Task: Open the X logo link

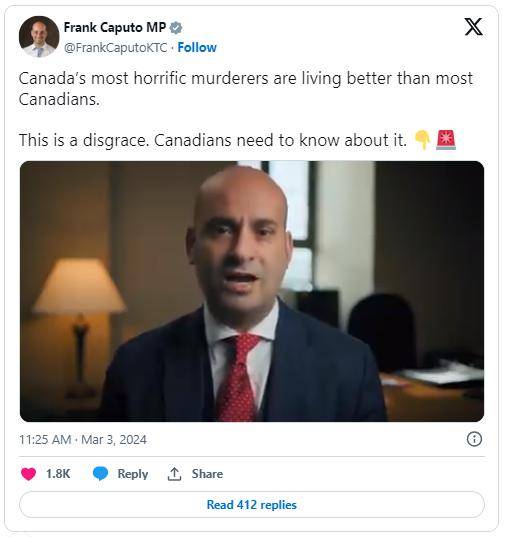Action: click(x=473, y=27)
